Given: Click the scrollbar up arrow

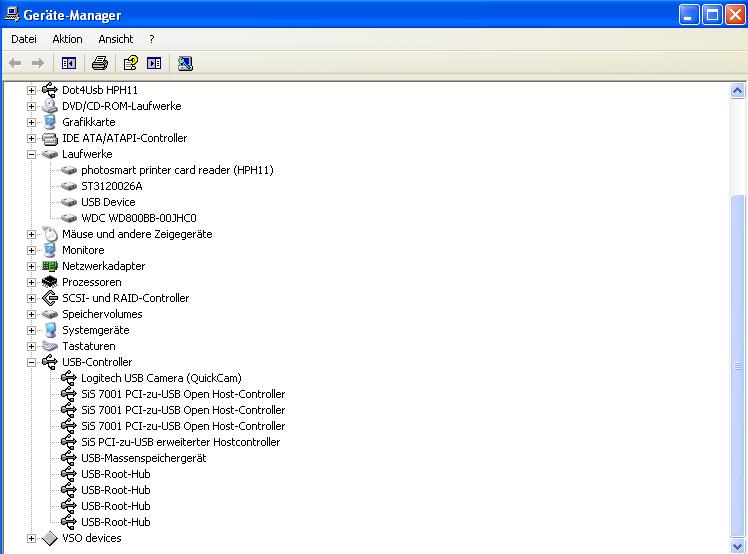Looking at the screenshot, I should 738,90.
